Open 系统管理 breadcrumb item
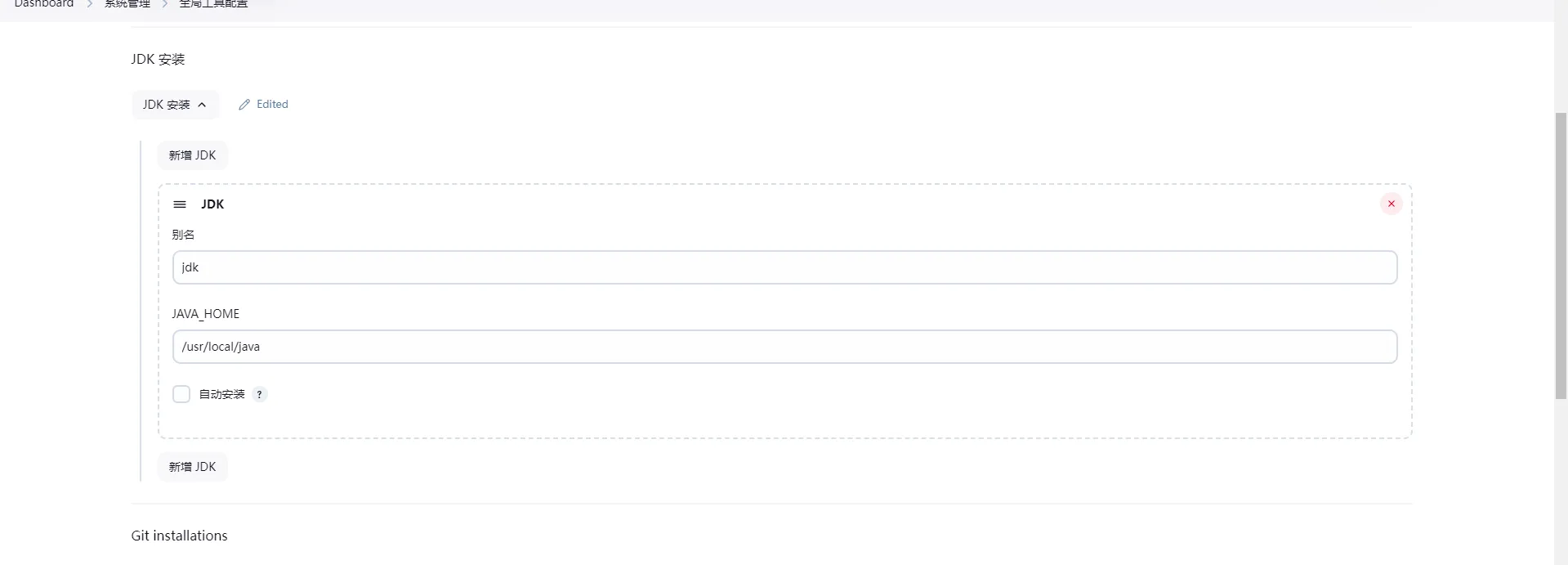Screen dimensions: 1568x565 (127, 4)
